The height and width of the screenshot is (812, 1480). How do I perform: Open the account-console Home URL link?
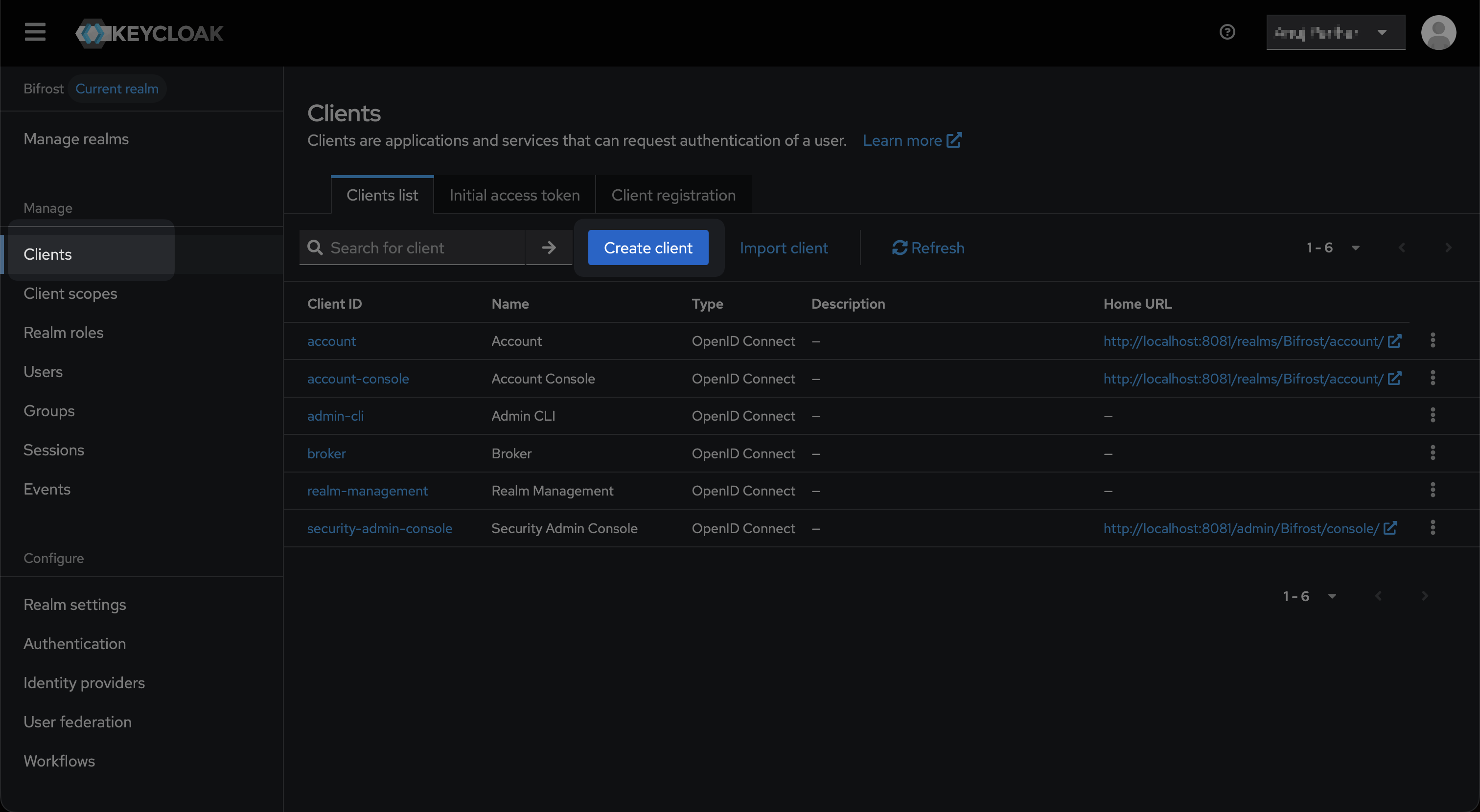tap(1243, 379)
